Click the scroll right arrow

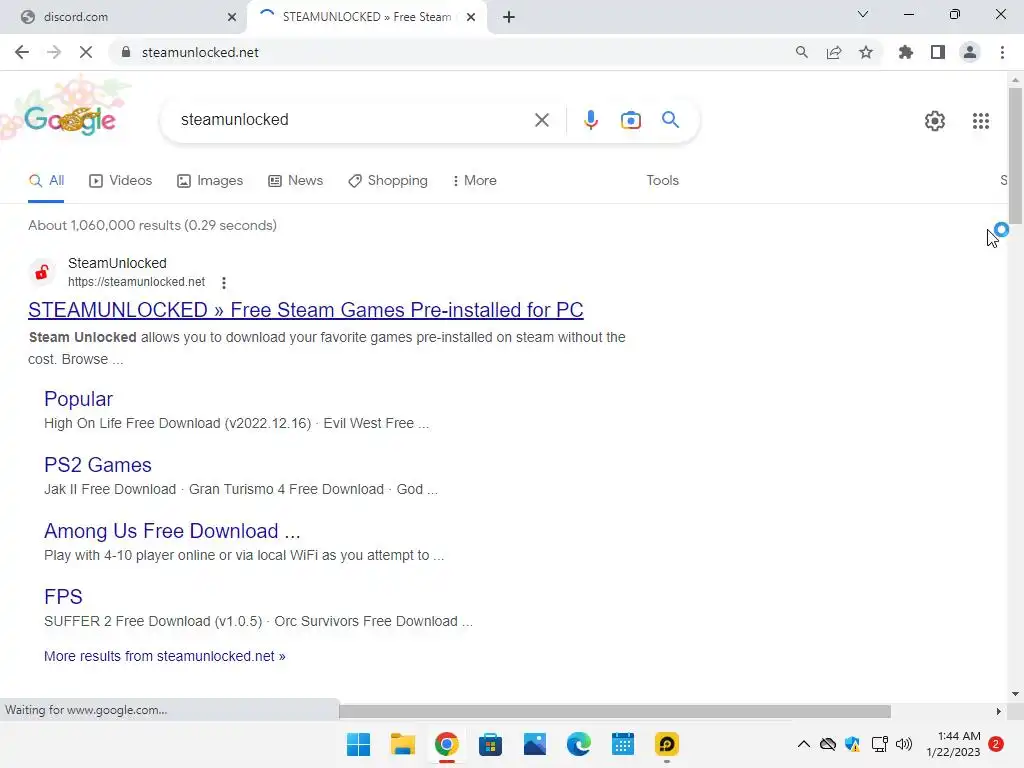click(x=999, y=711)
